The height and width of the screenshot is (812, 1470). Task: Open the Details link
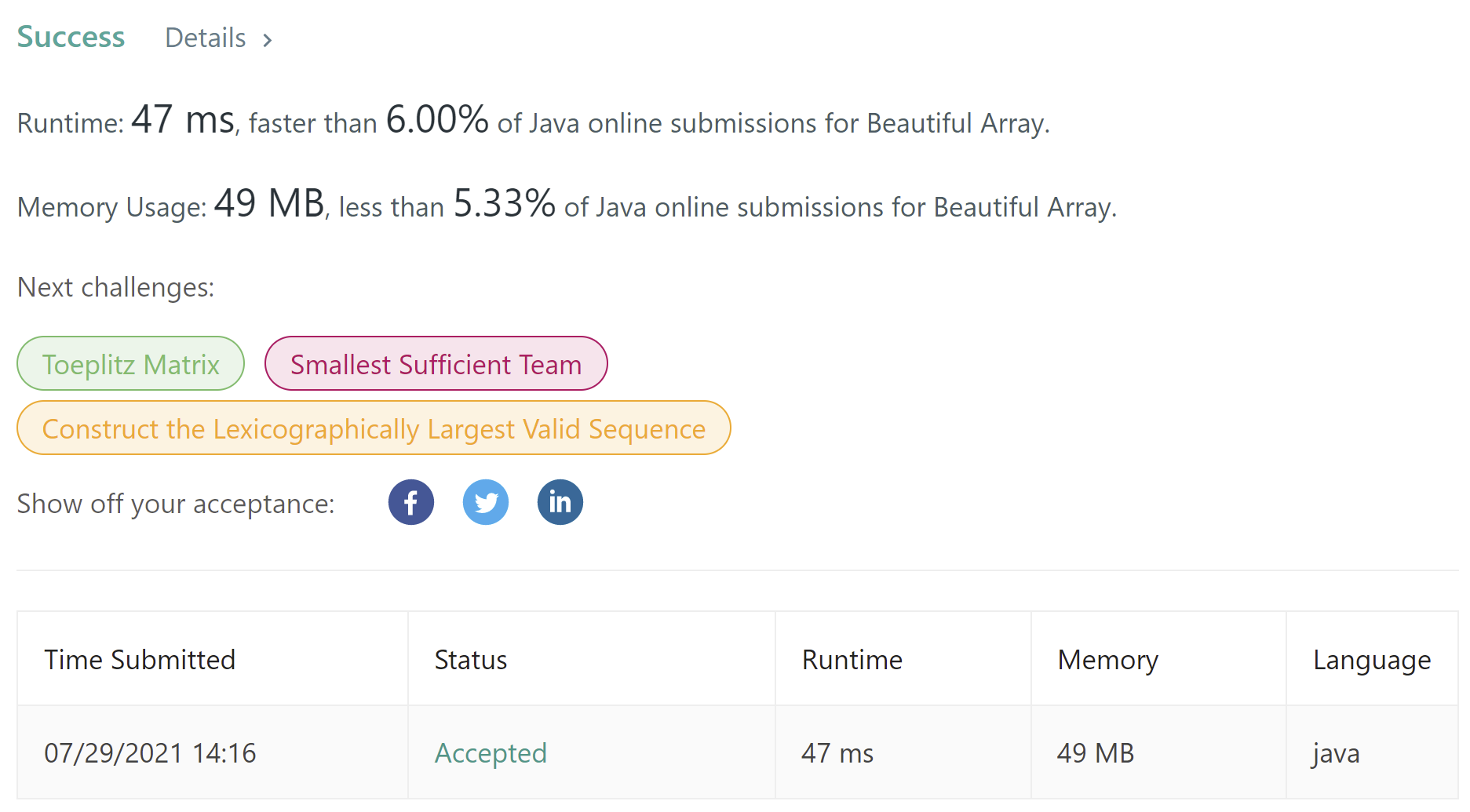(x=206, y=38)
